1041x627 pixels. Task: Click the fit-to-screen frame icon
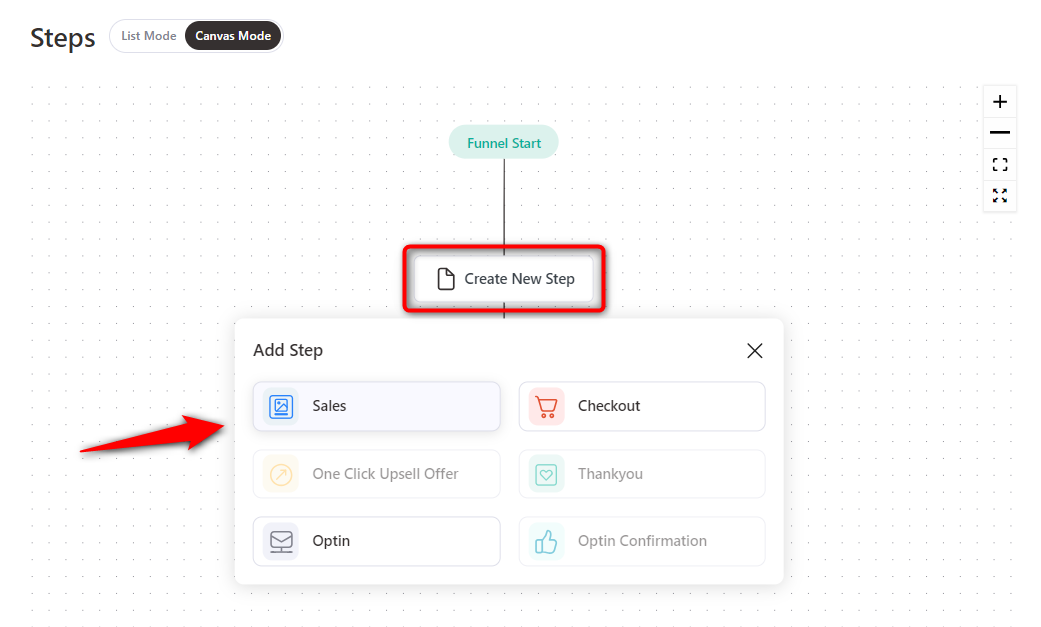(1000, 164)
